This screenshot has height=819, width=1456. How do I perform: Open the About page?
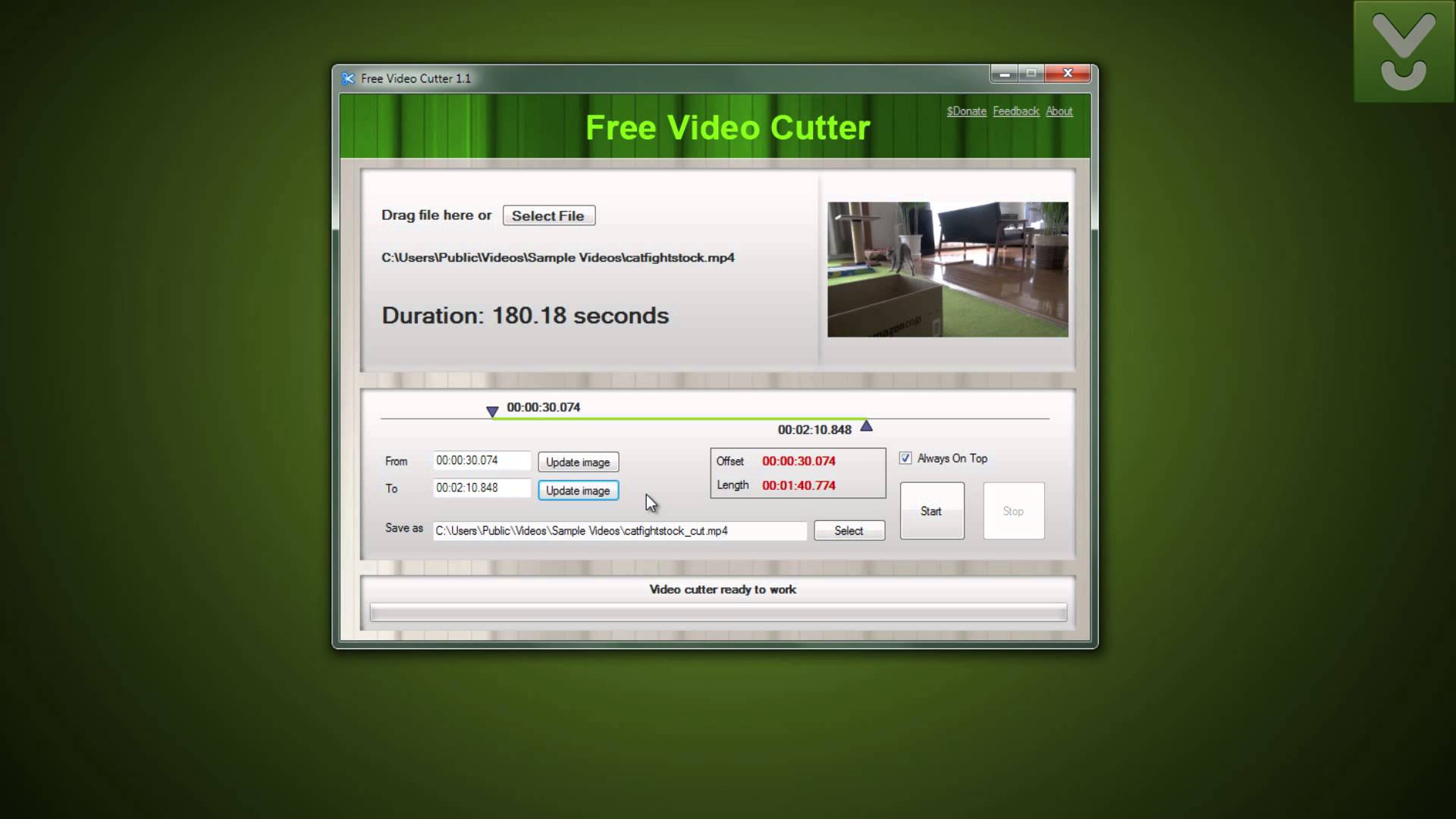point(1059,111)
